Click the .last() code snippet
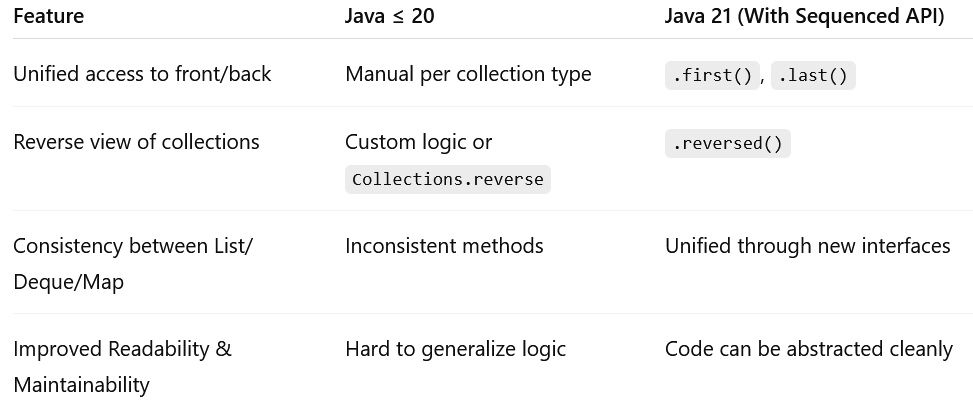 point(813,76)
